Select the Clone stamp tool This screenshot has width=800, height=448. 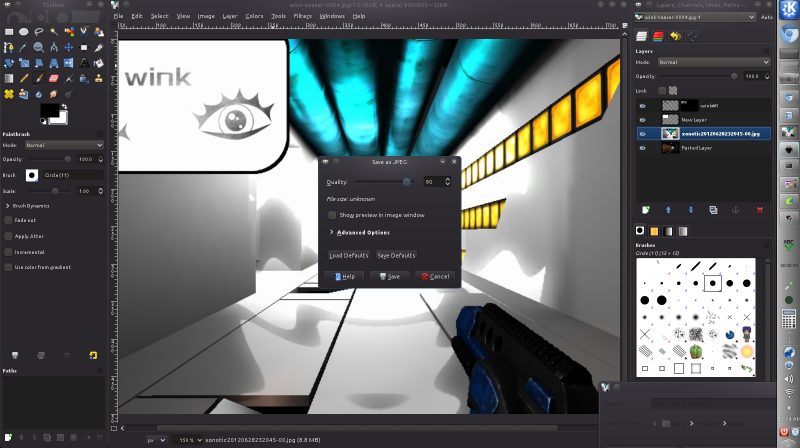(98, 79)
